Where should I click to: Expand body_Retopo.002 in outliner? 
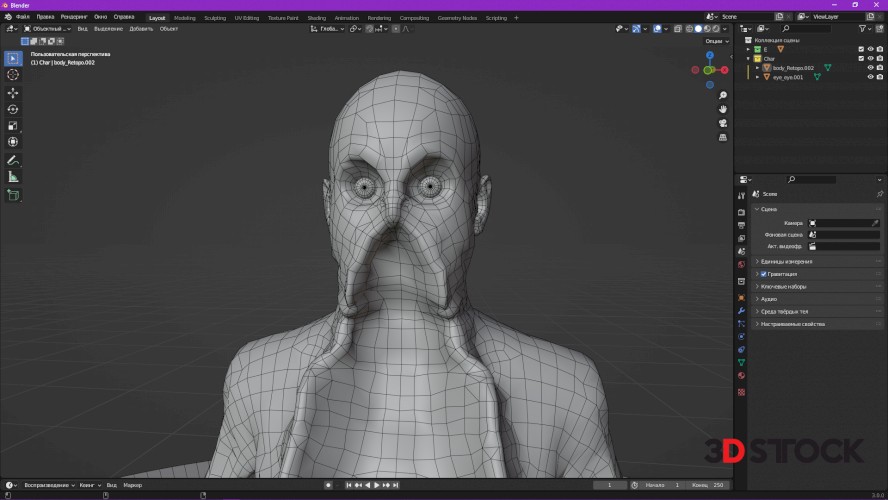tap(758, 68)
